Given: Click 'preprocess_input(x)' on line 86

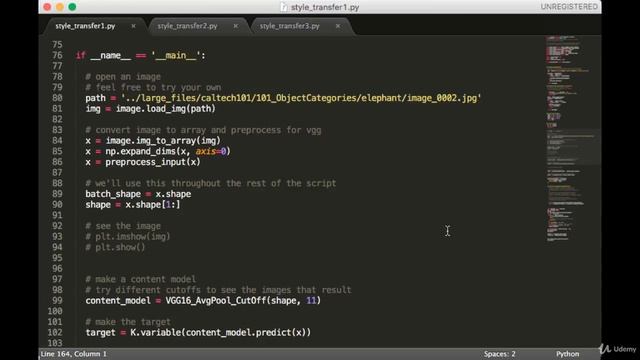Looking at the screenshot, I should coord(153,162).
